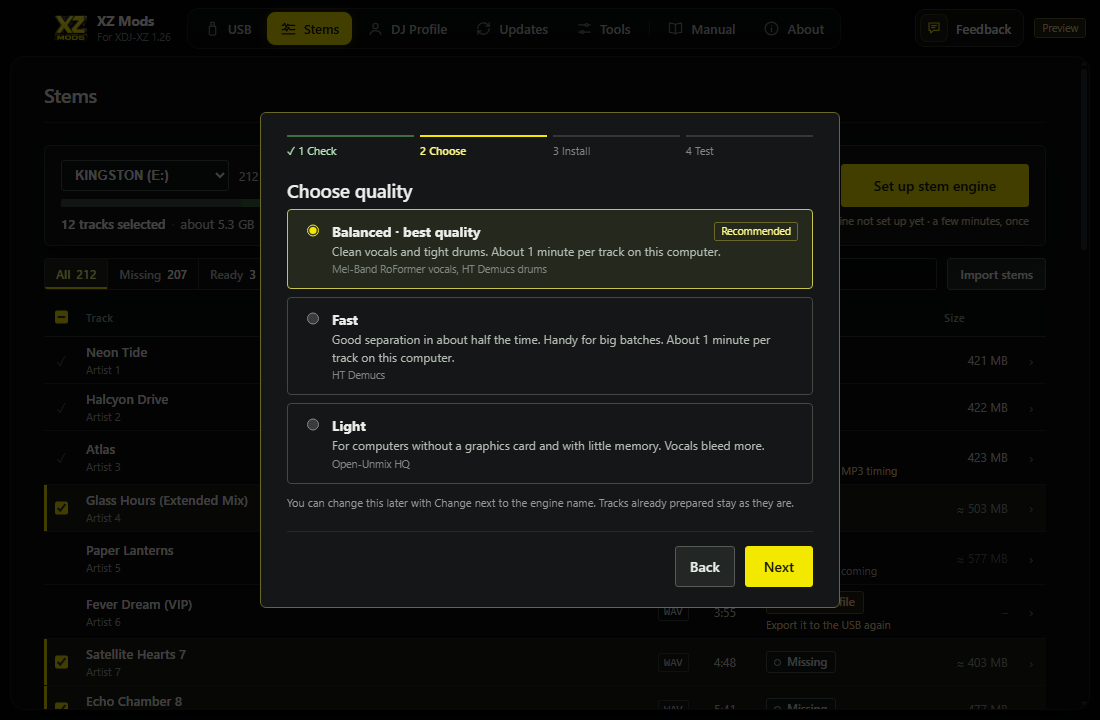Uncheck the Glass Hours (Extended Mix) checkbox
The height and width of the screenshot is (720, 1100).
coord(62,508)
